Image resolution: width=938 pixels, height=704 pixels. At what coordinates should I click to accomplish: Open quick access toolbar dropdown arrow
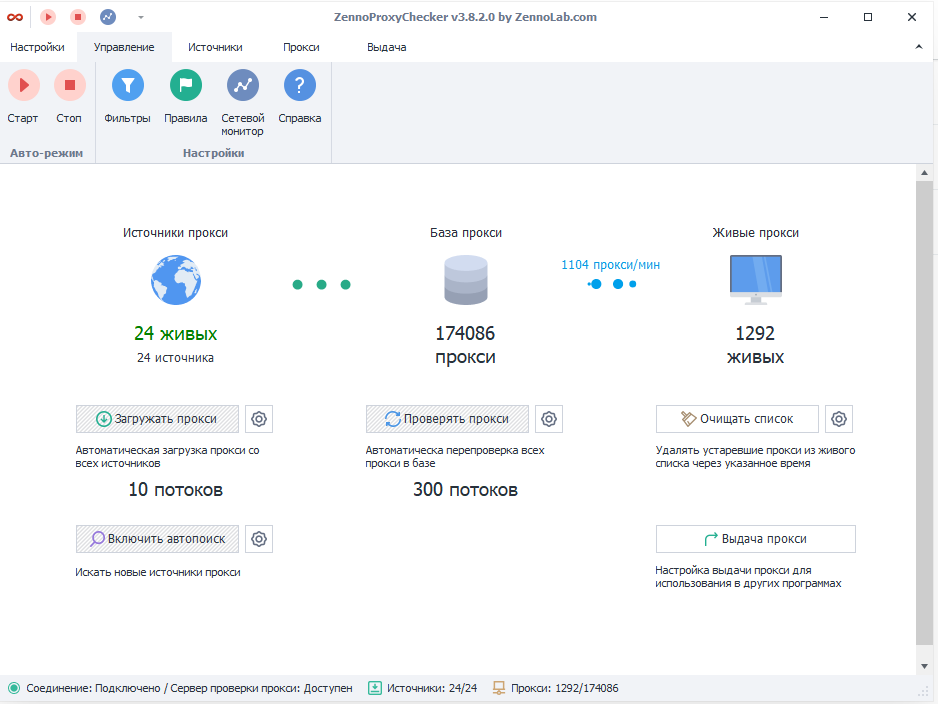[141, 17]
